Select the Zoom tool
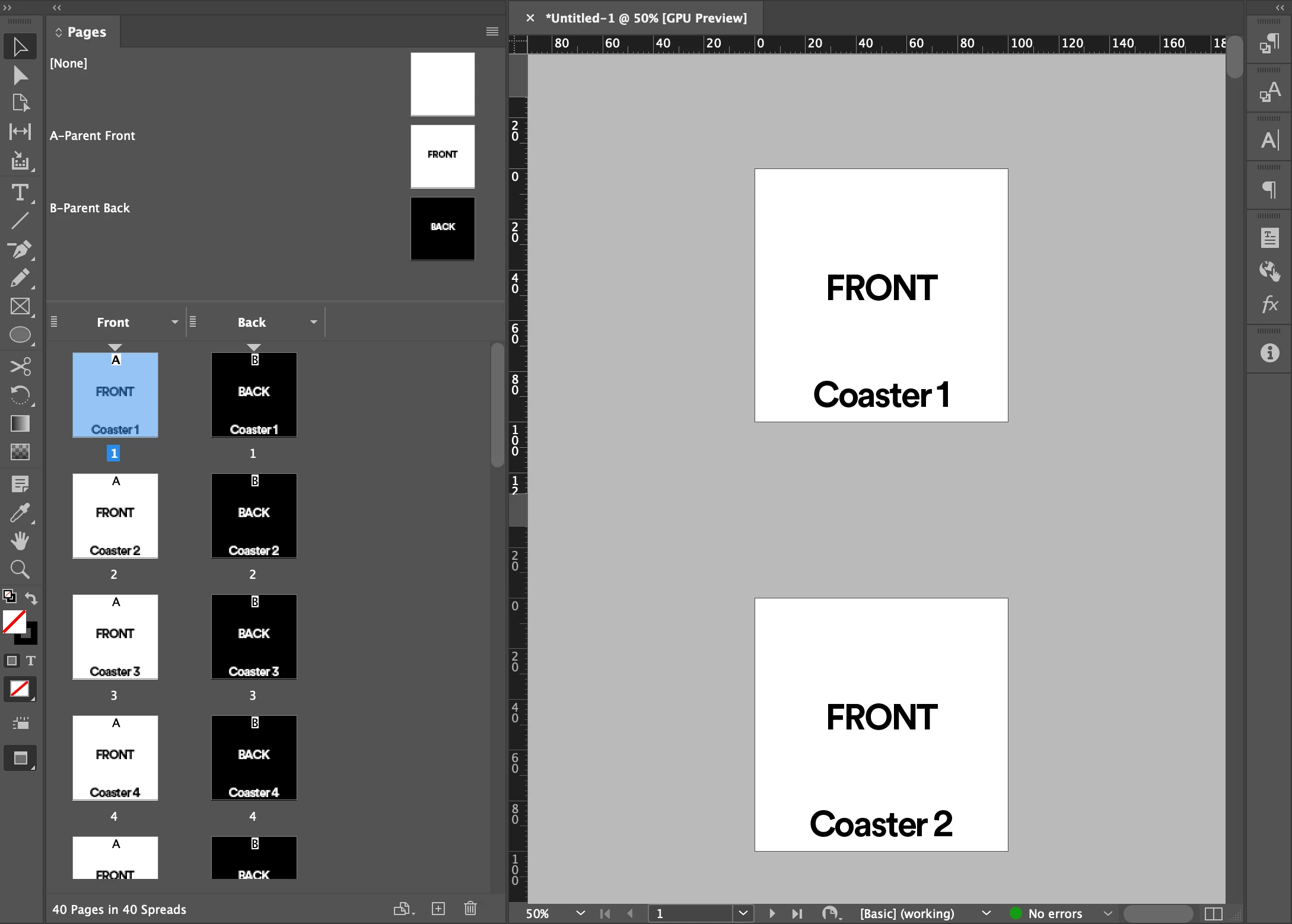The width and height of the screenshot is (1292, 924). pos(20,569)
